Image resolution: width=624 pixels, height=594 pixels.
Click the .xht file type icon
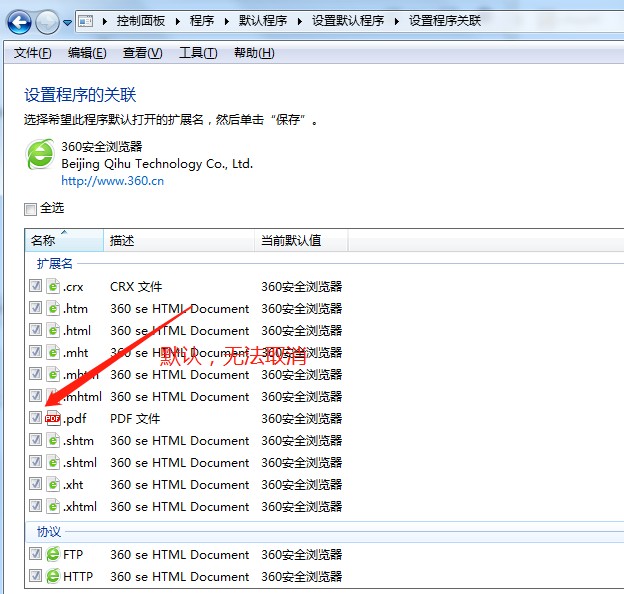tap(53, 484)
